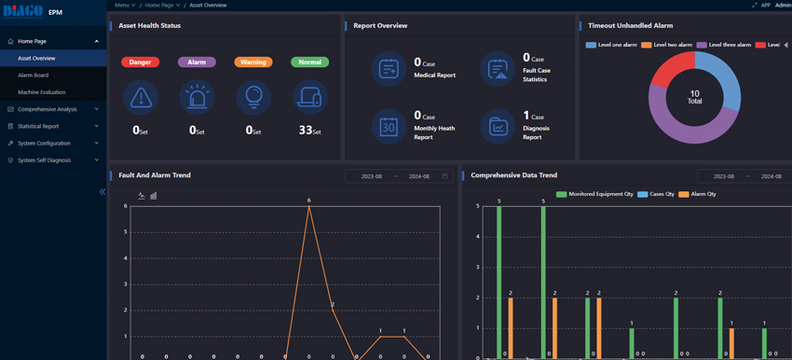Open the Diagnosis Report folder icon
792x360 pixels.
(498, 127)
